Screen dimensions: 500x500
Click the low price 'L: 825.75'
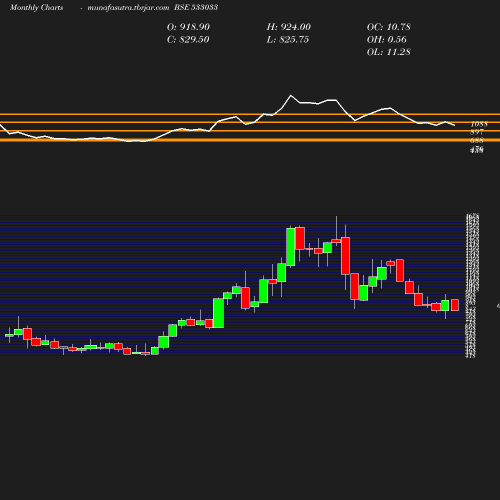click(x=288, y=40)
